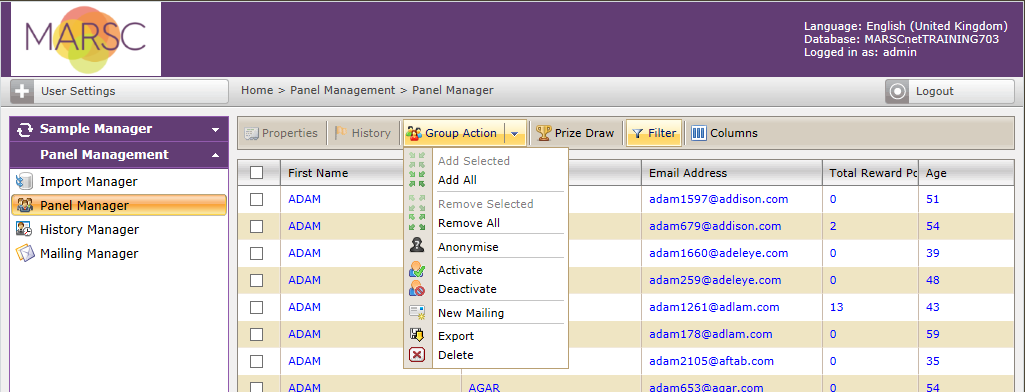Screen dimensions: 1025x392
Task: Tick checkbox for adam1597@addison.com row
Action: click(257, 199)
